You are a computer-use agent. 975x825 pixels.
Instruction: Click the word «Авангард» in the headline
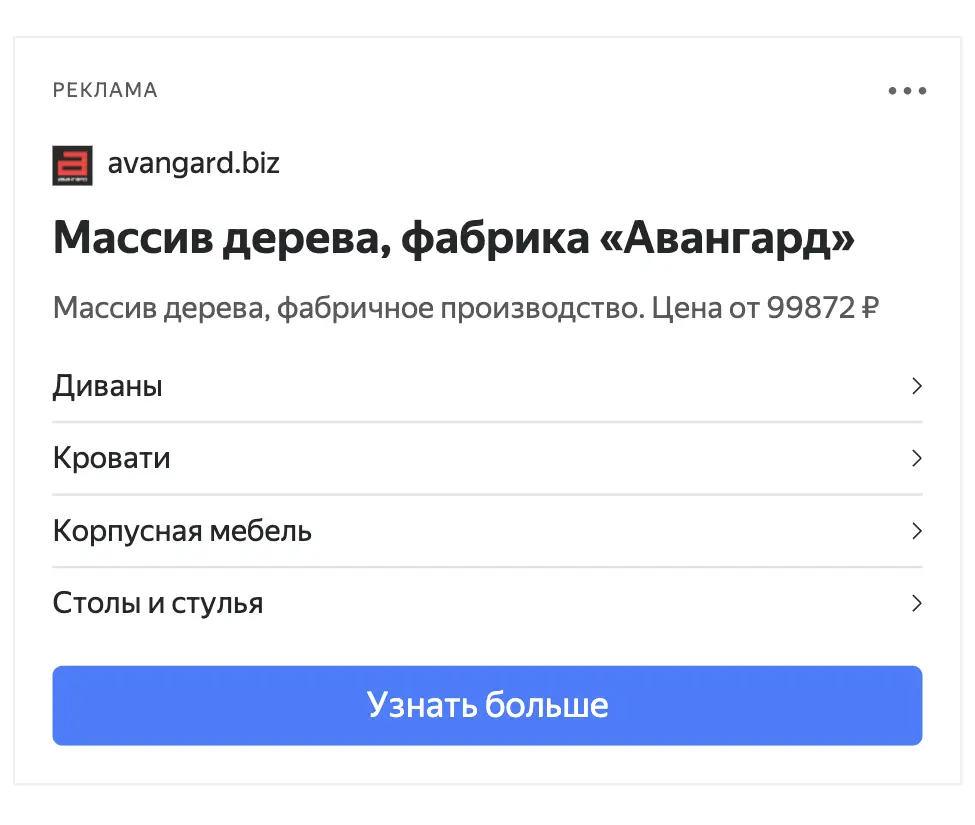point(727,239)
